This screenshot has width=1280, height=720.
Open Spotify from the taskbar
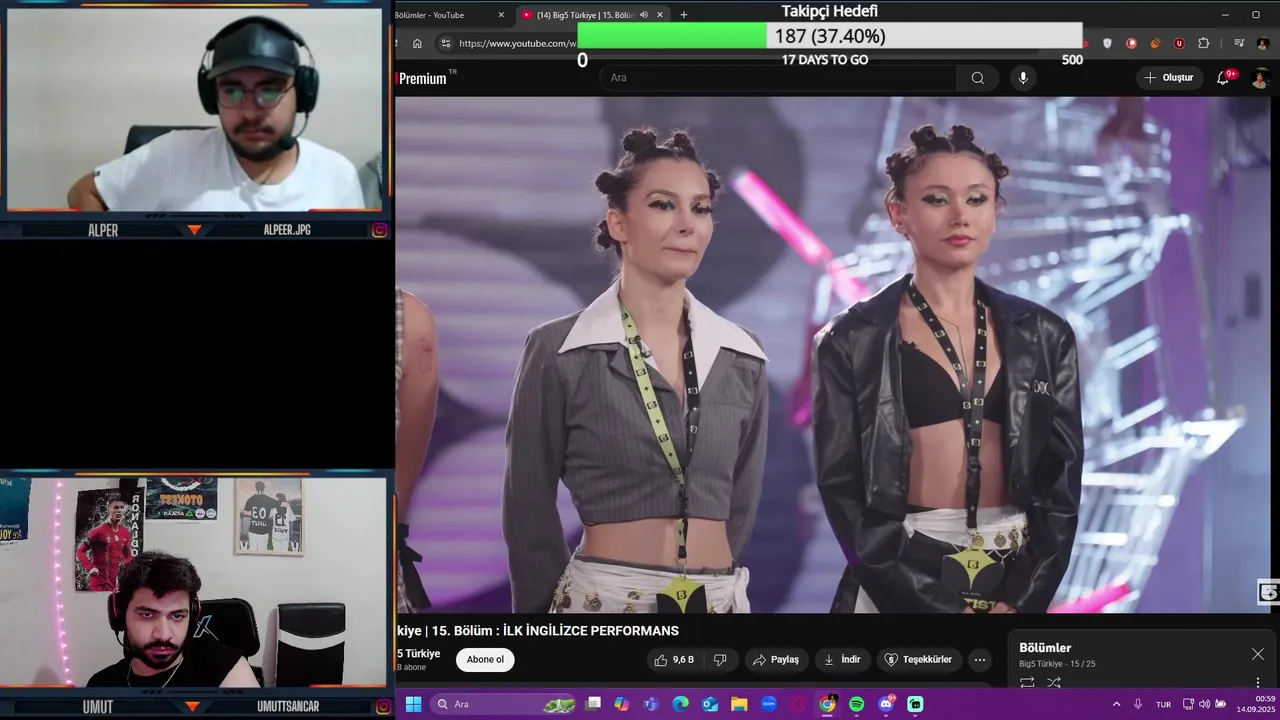coord(857,704)
